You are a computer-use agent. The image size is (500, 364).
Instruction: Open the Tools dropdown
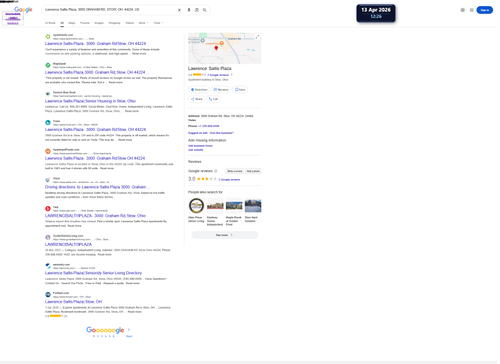click(158, 23)
